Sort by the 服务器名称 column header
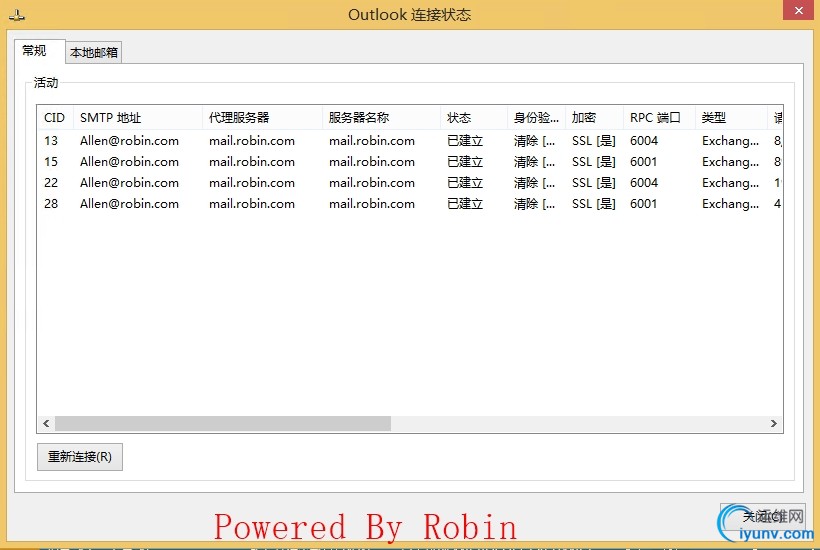 [381, 118]
